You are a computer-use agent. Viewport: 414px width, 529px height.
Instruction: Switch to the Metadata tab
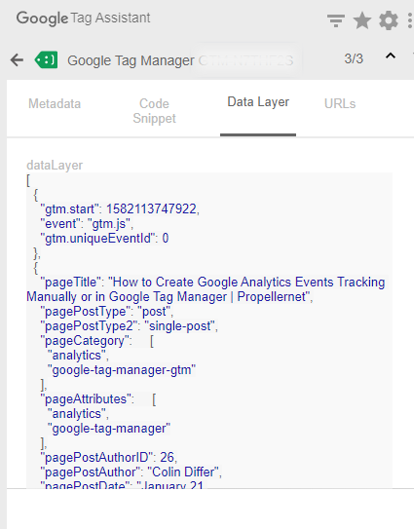[x=55, y=104]
